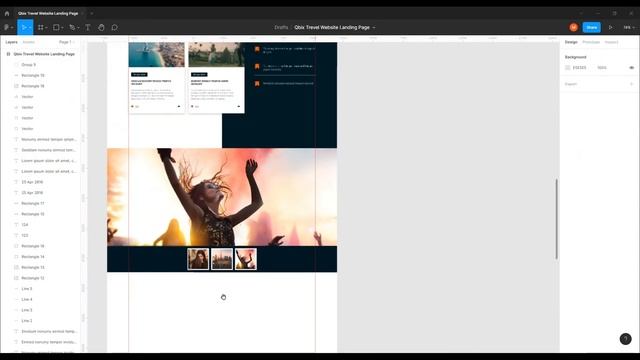Add an export setting with the plus icon
This screenshot has height=360, width=640.
pos(631,84)
